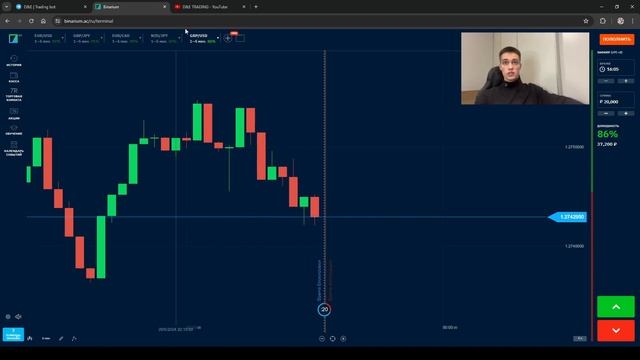The height and width of the screenshot is (360, 640).
Task: Switch to the DIM TRADING YouTube browser tab
Action: 210,7
